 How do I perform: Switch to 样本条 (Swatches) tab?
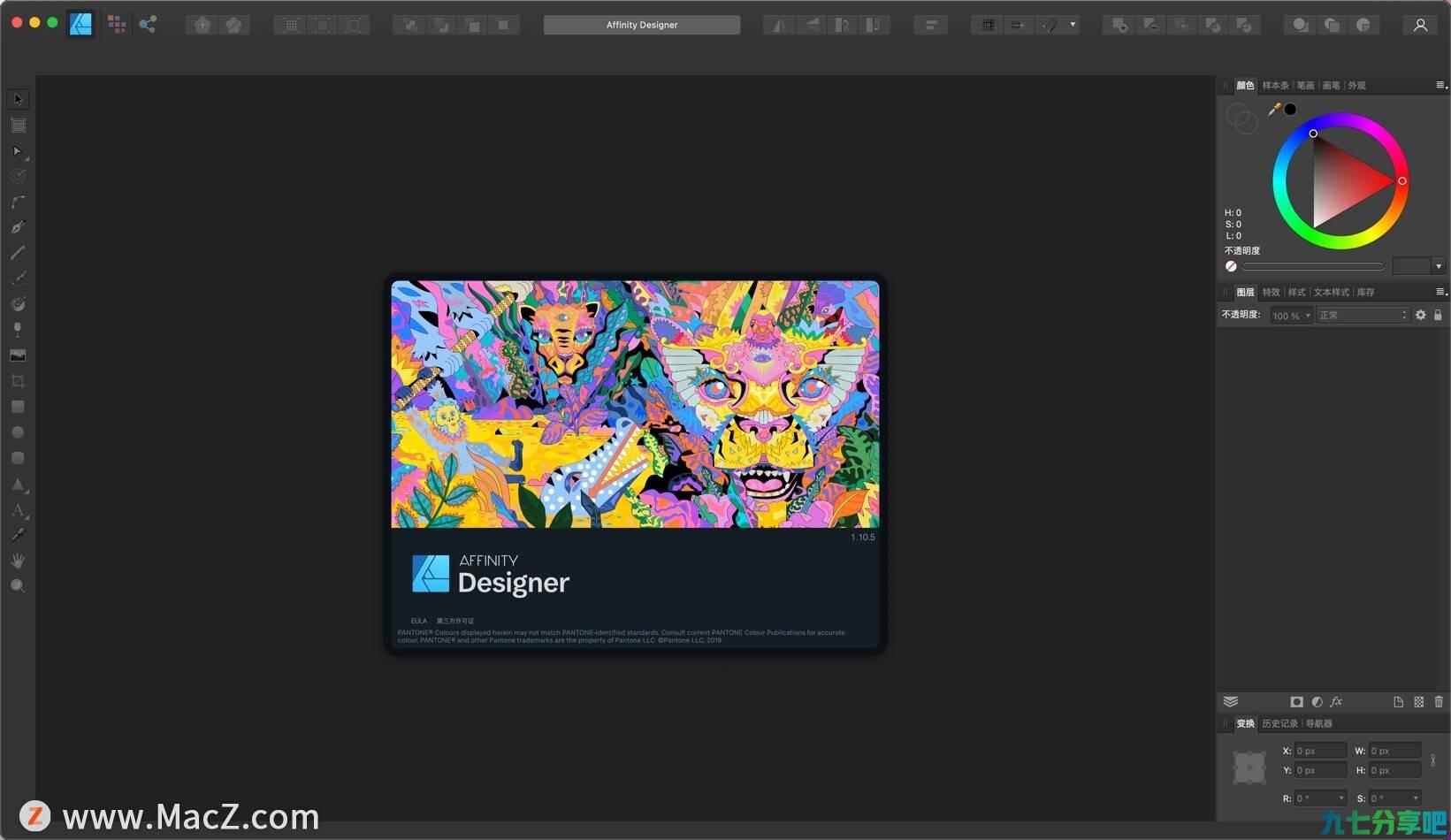click(x=1275, y=86)
